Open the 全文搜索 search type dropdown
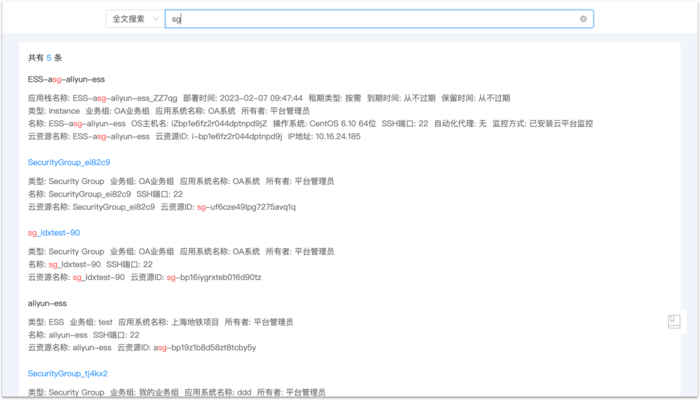700x400 pixels. pyautogui.click(x=134, y=19)
